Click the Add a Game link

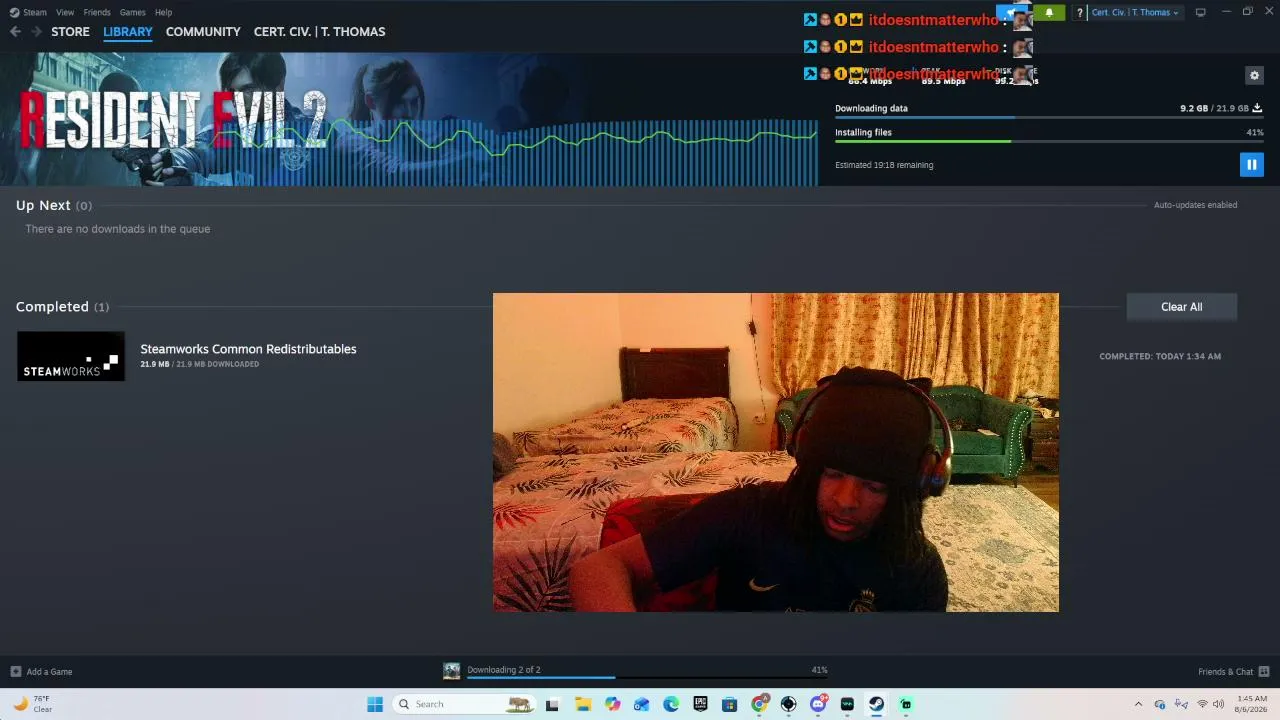49,672
